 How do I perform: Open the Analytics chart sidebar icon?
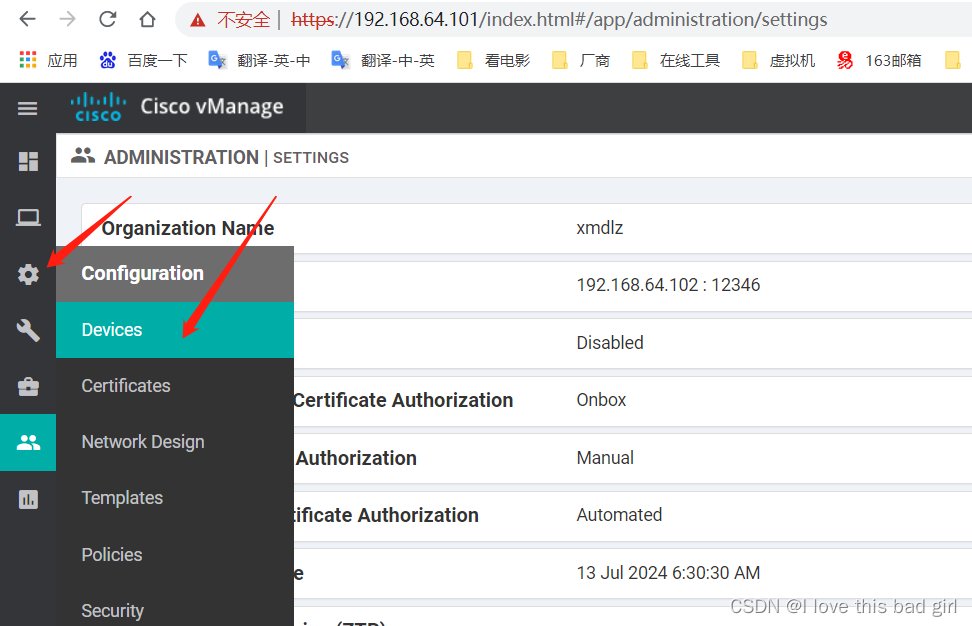28,499
